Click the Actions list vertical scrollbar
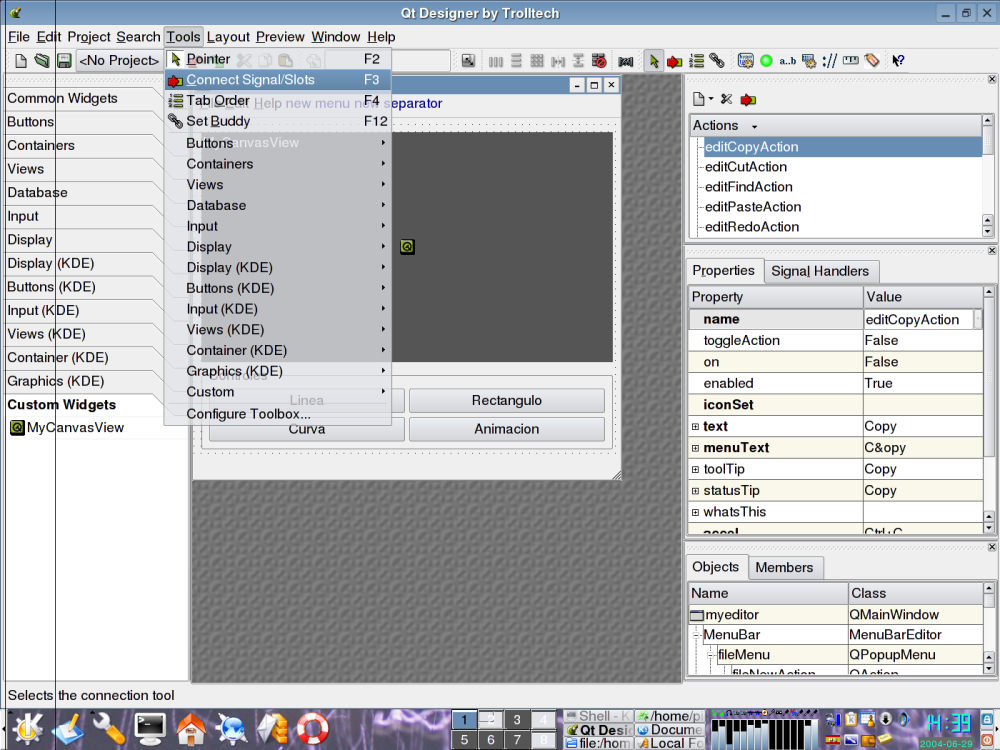This screenshot has width=1000, height=750. click(987, 177)
